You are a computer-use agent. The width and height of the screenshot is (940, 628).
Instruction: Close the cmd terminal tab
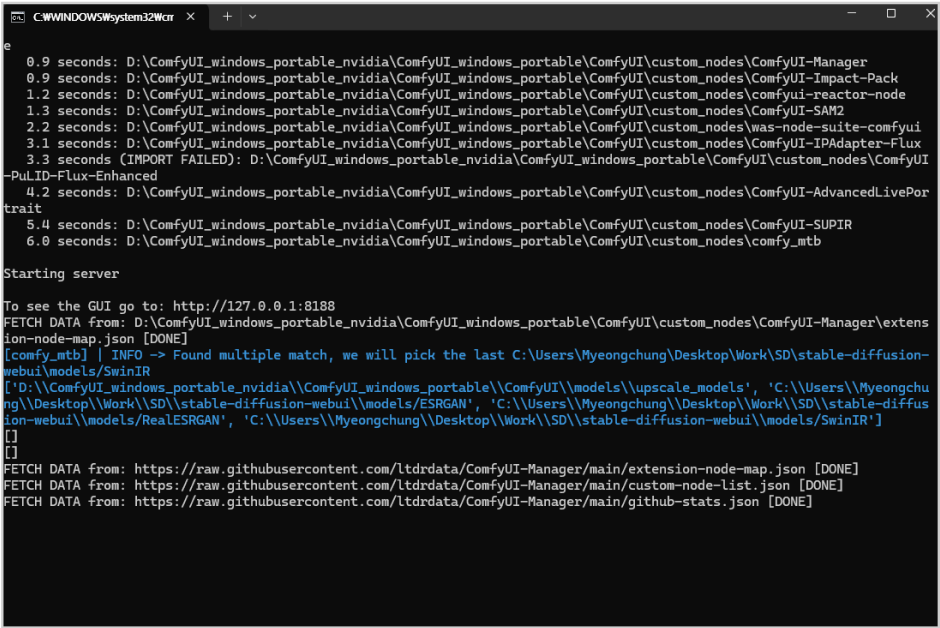click(x=191, y=17)
